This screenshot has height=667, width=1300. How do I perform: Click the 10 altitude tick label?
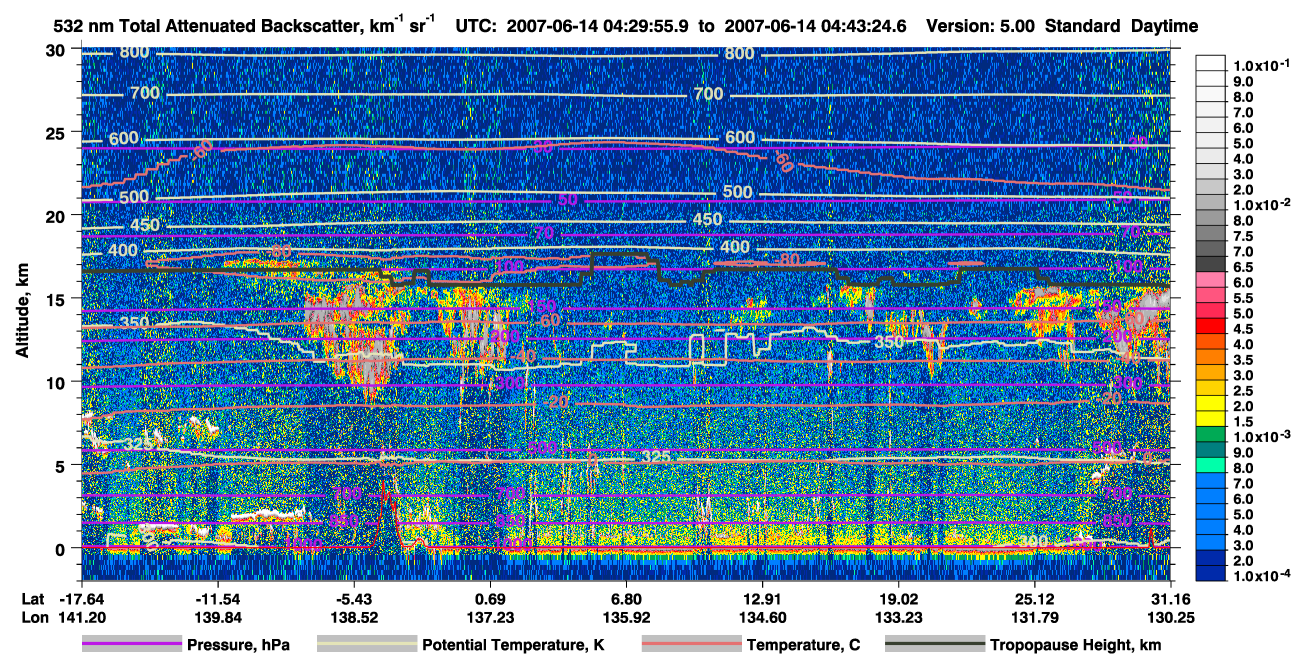point(55,381)
